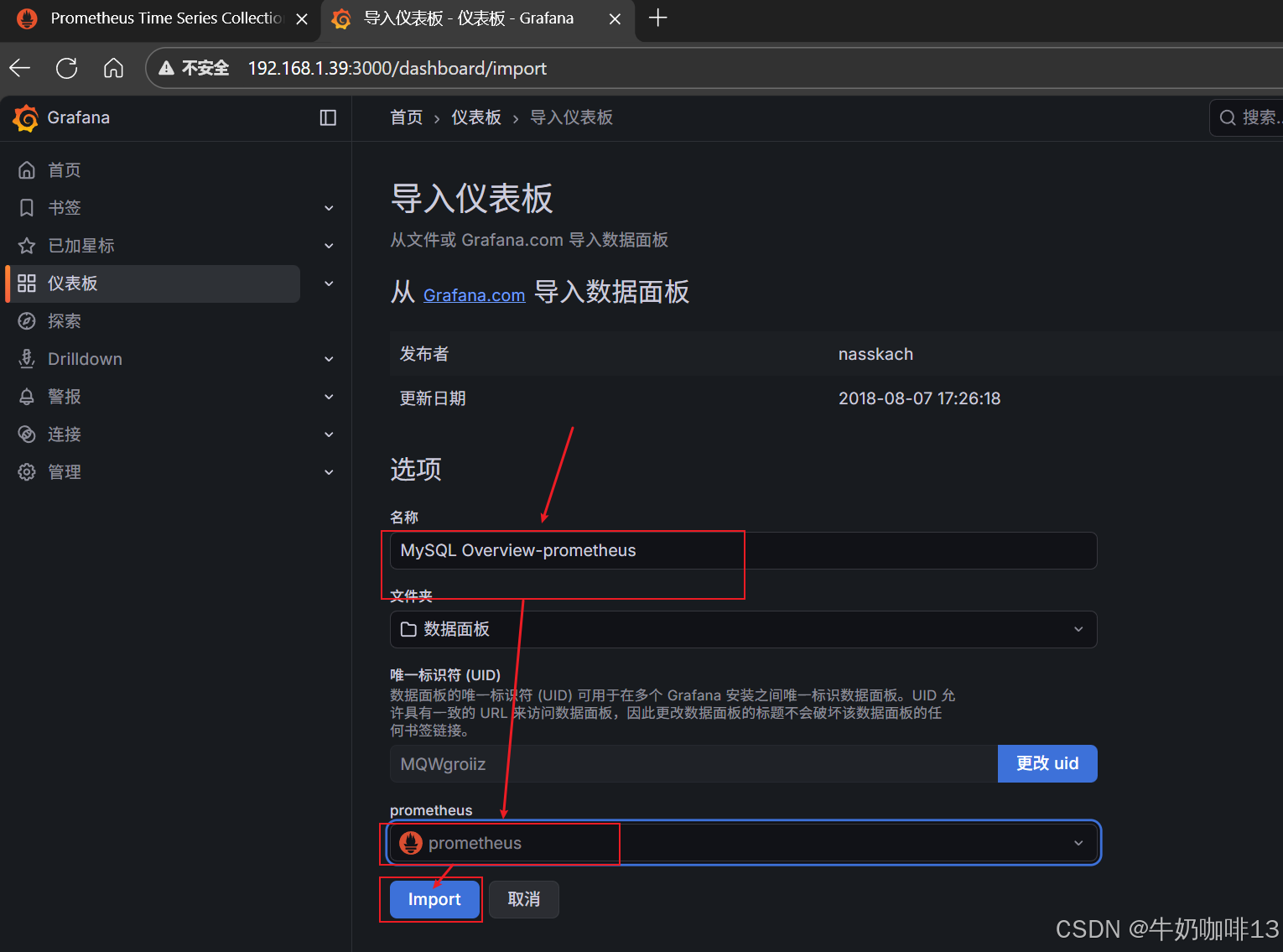Click the 已加星标 sidebar label
The image size is (1283, 952).
click(x=81, y=246)
